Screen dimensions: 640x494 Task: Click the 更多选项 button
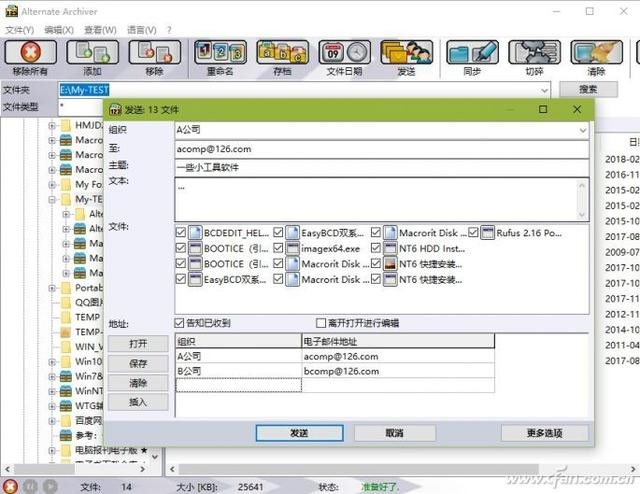click(544, 433)
